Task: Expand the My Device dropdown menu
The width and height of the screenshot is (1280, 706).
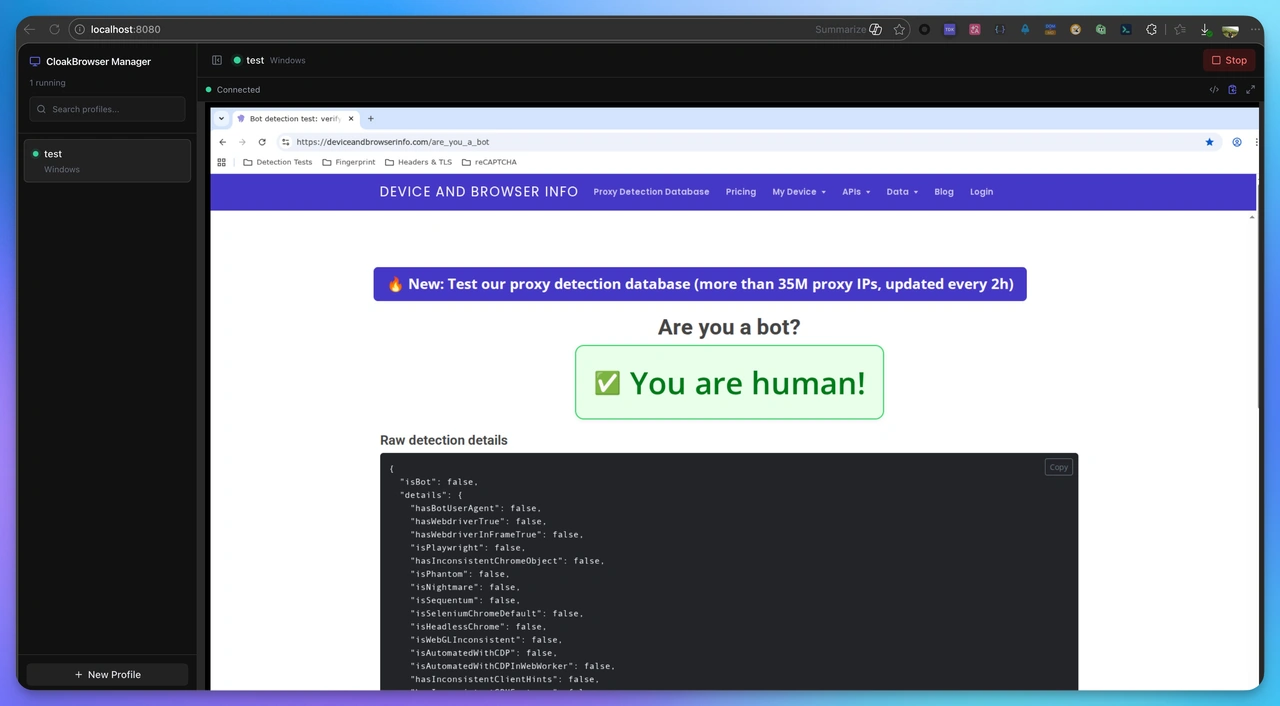Action: click(798, 192)
